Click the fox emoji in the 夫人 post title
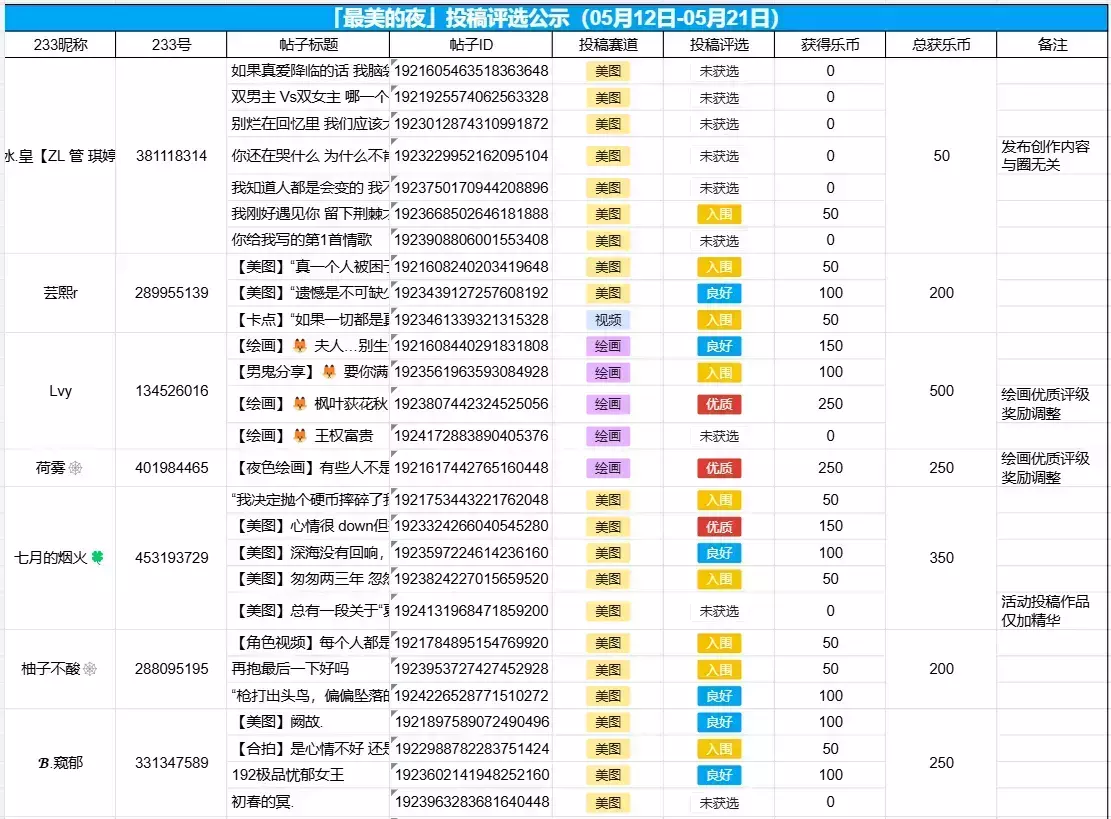 click(300, 346)
